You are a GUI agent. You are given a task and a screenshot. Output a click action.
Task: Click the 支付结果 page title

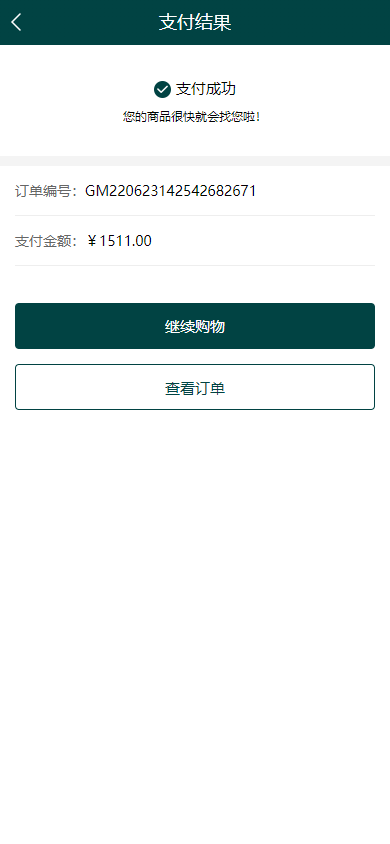pyautogui.click(x=195, y=23)
